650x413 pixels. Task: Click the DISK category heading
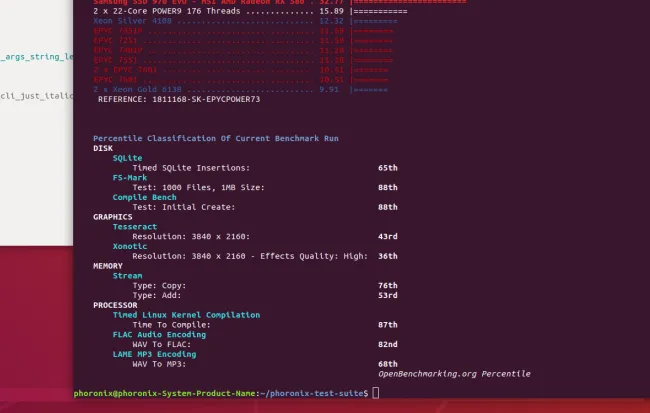tap(103, 148)
